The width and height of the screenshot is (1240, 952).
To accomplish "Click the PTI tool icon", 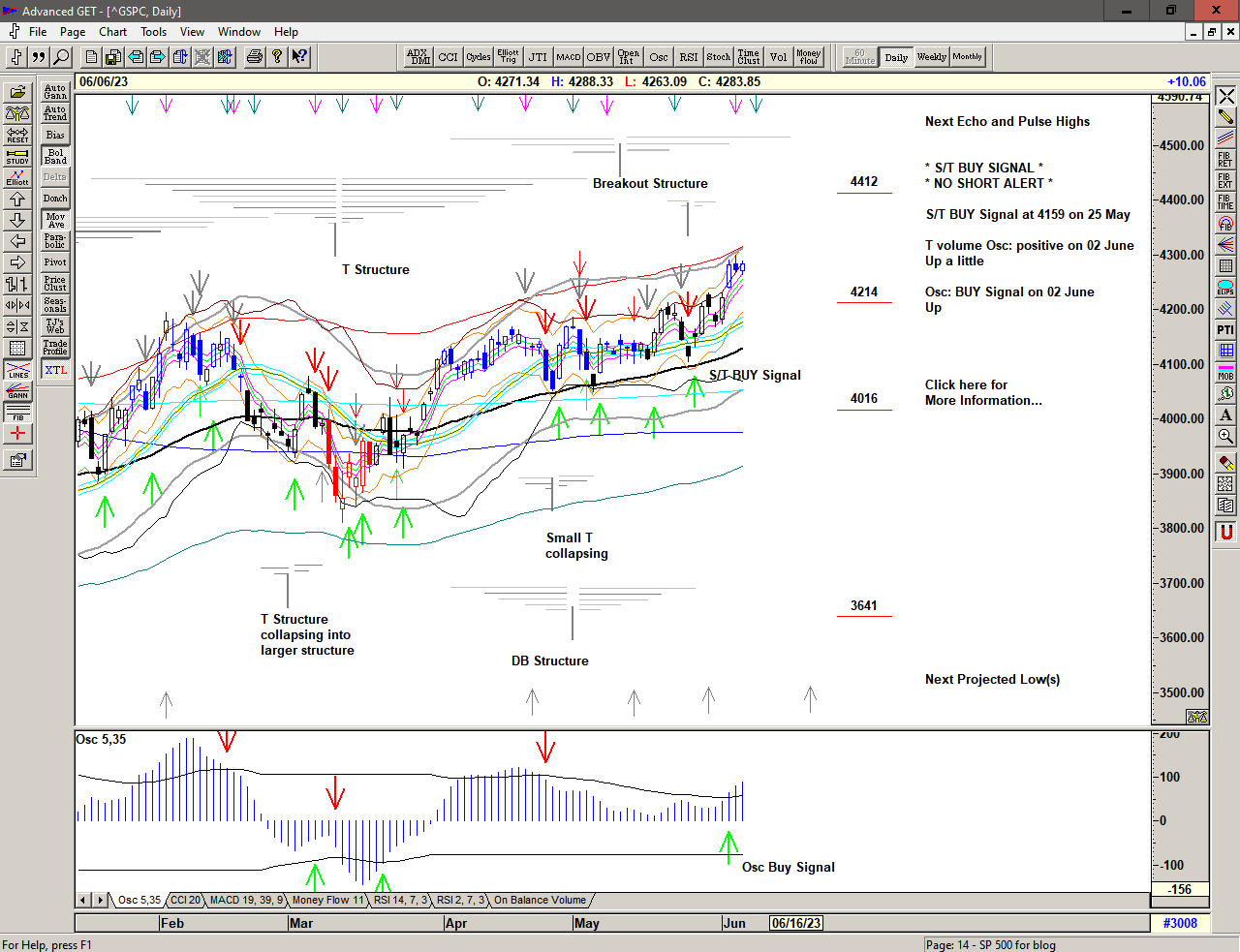I will coord(1225,330).
